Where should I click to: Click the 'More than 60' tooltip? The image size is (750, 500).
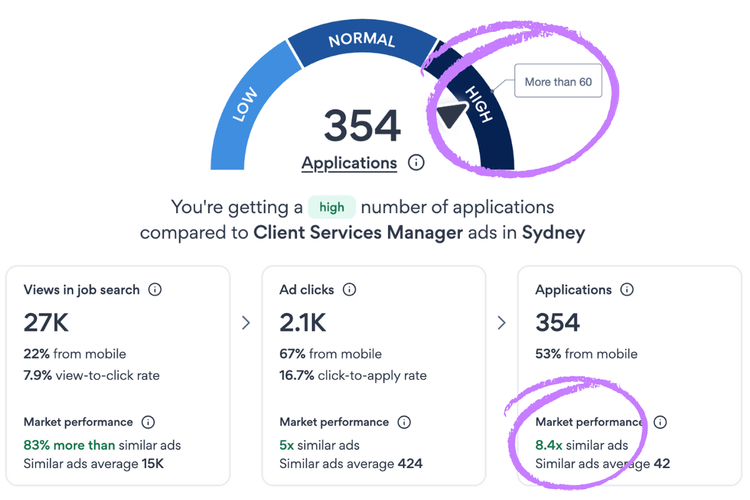(x=559, y=81)
